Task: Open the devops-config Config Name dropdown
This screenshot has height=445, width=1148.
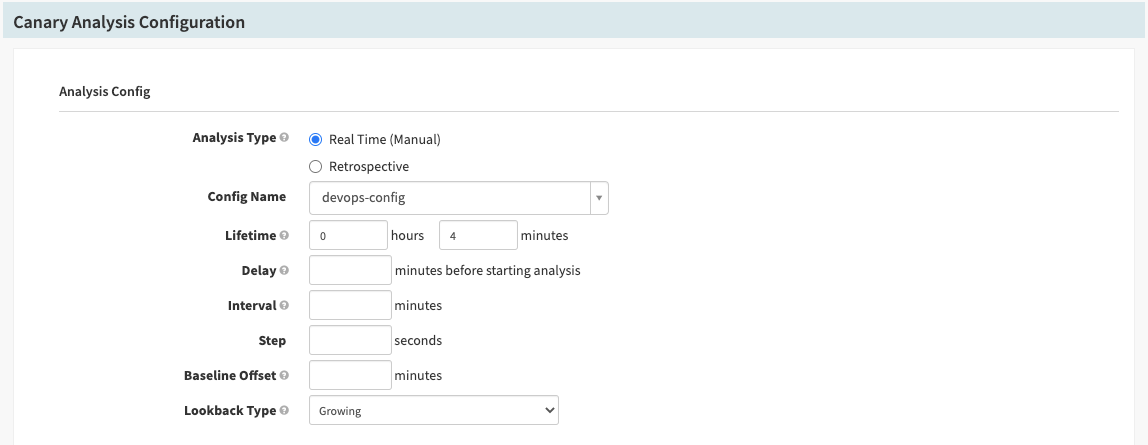Action: 458,198
